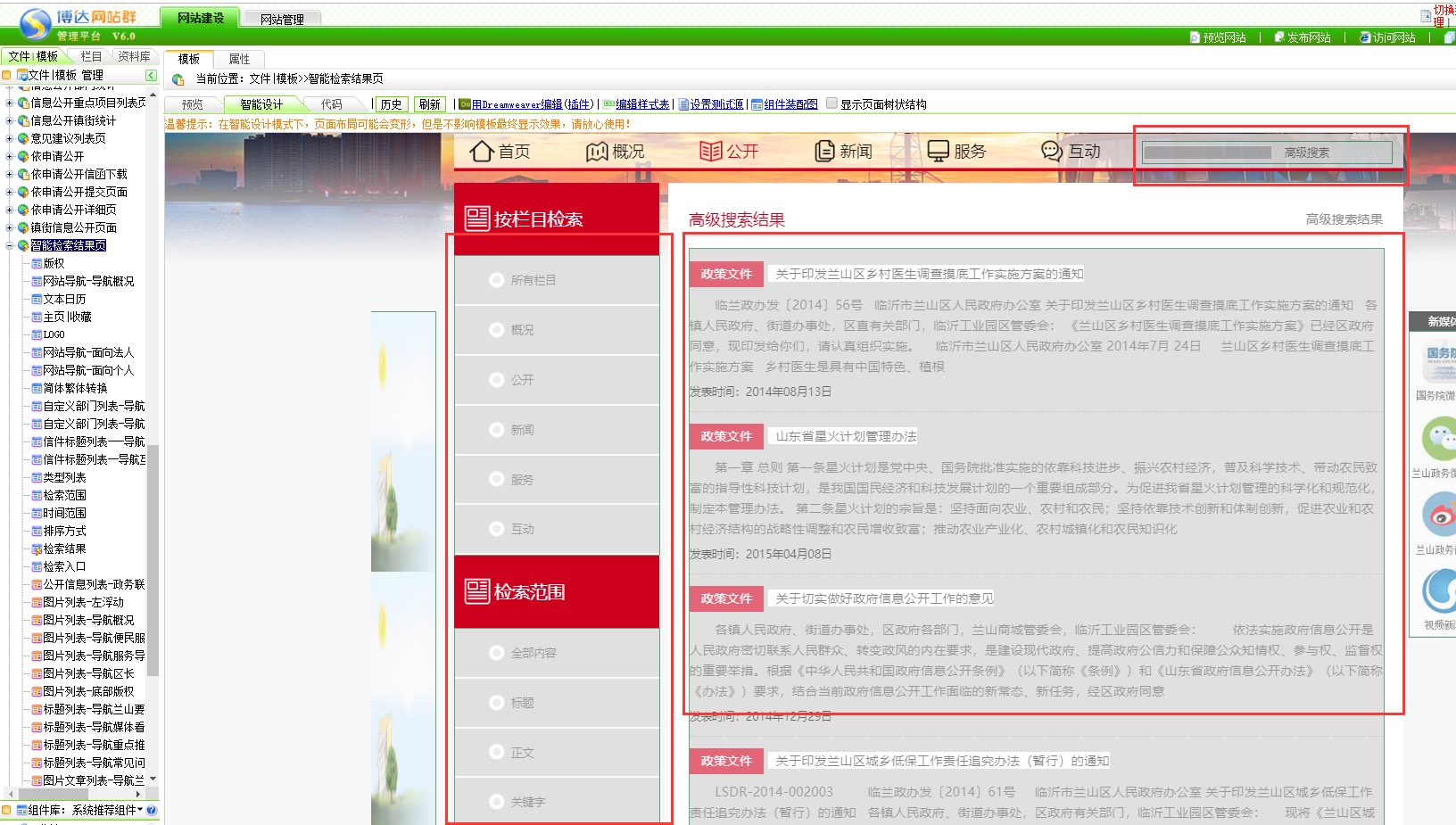Click the 互动 chat bubble icon

click(1053, 152)
